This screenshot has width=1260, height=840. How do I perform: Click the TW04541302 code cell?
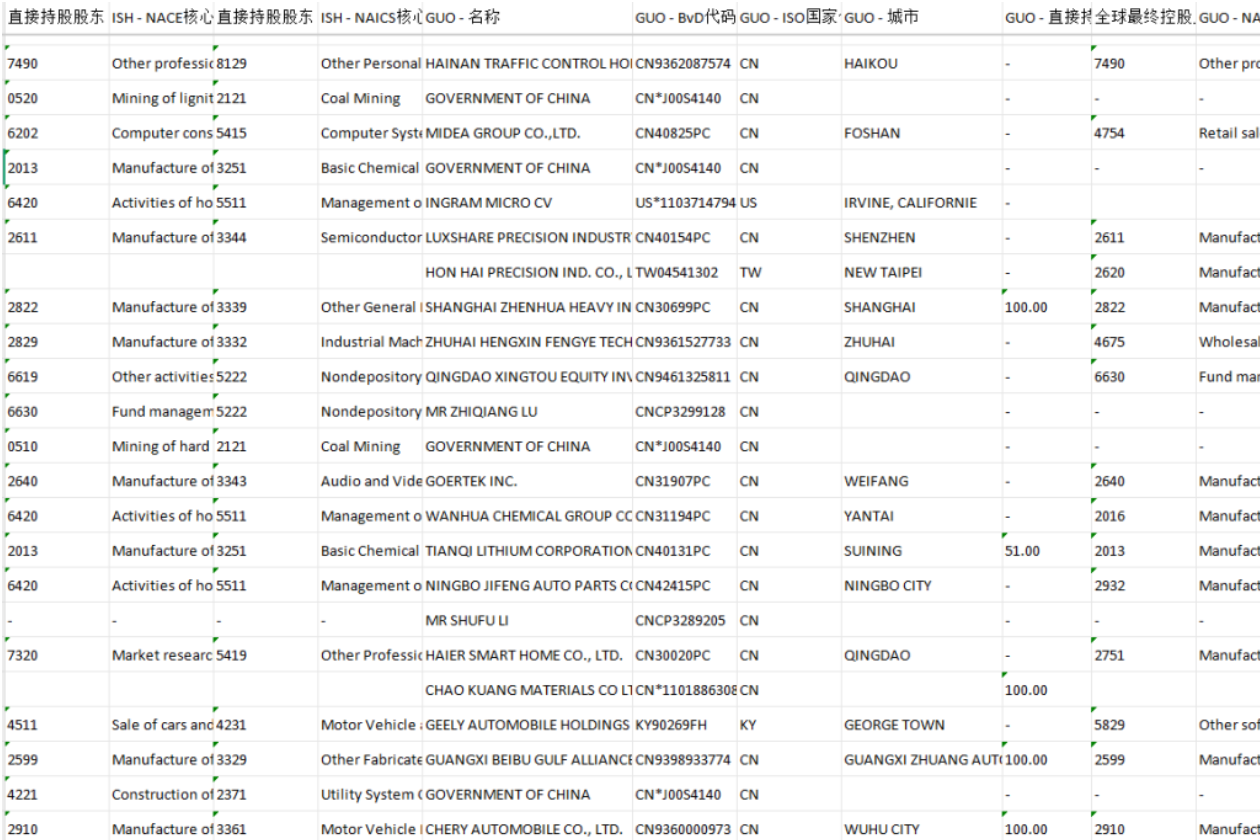(685, 272)
